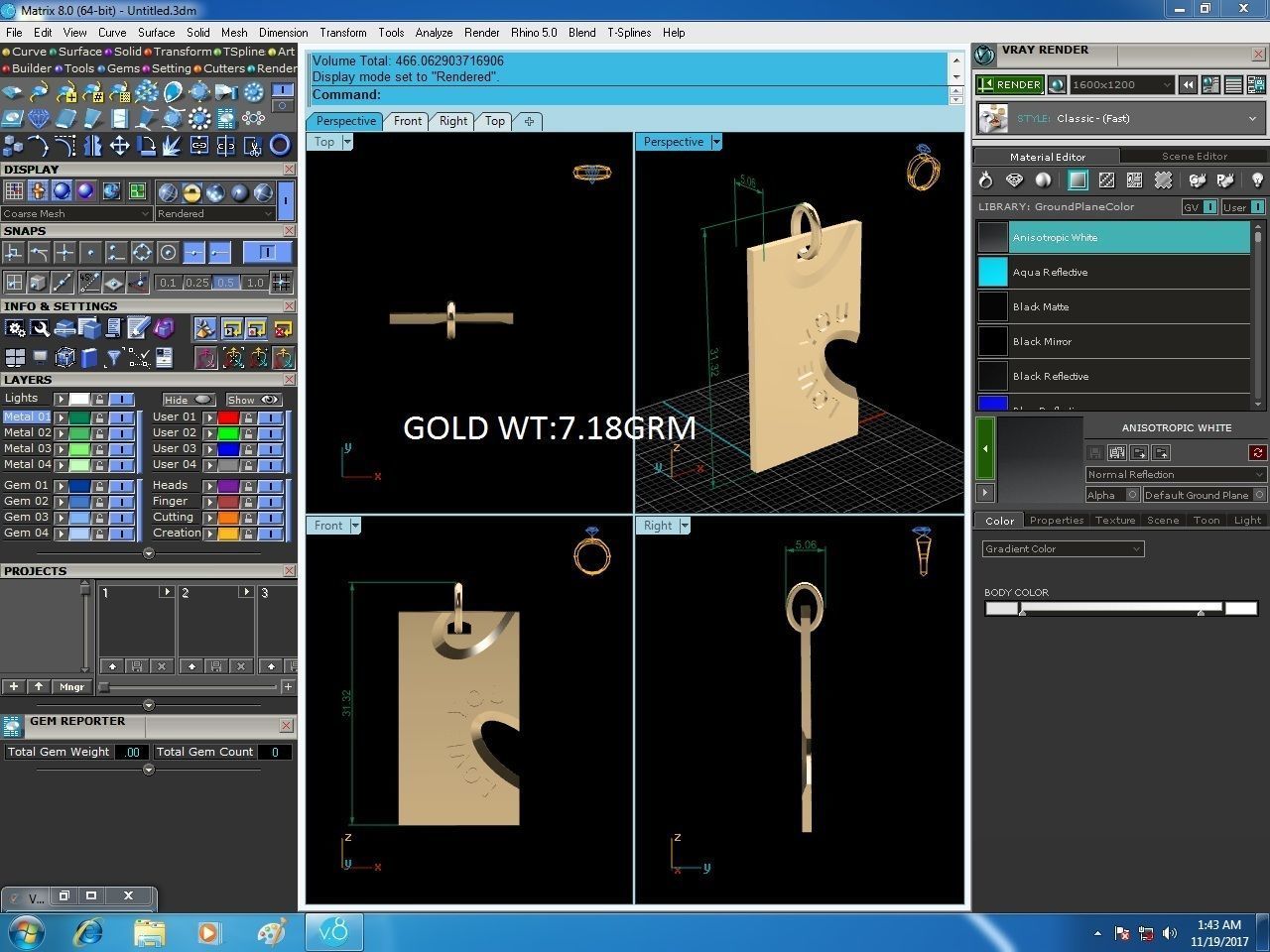Click the Hide layers button

pos(189,400)
